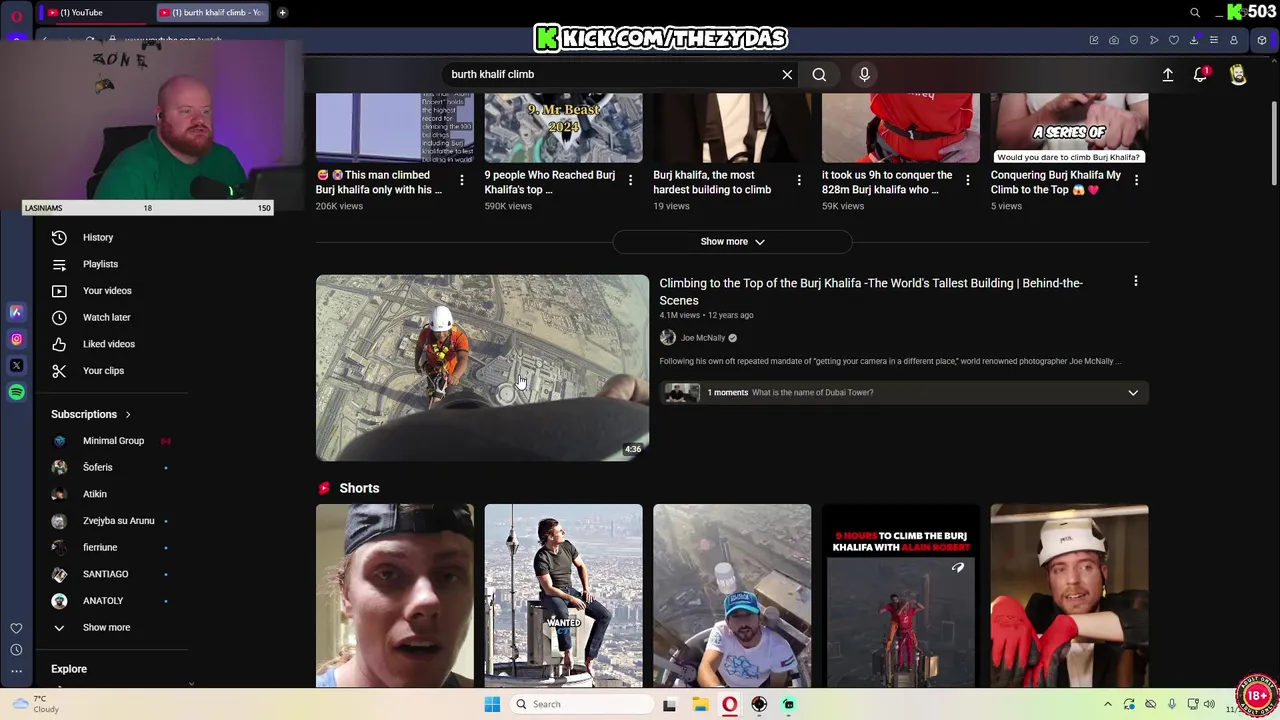Click the Opera profile person toolbar icon
The width and height of the screenshot is (1280, 720).
coord(1234,40)
